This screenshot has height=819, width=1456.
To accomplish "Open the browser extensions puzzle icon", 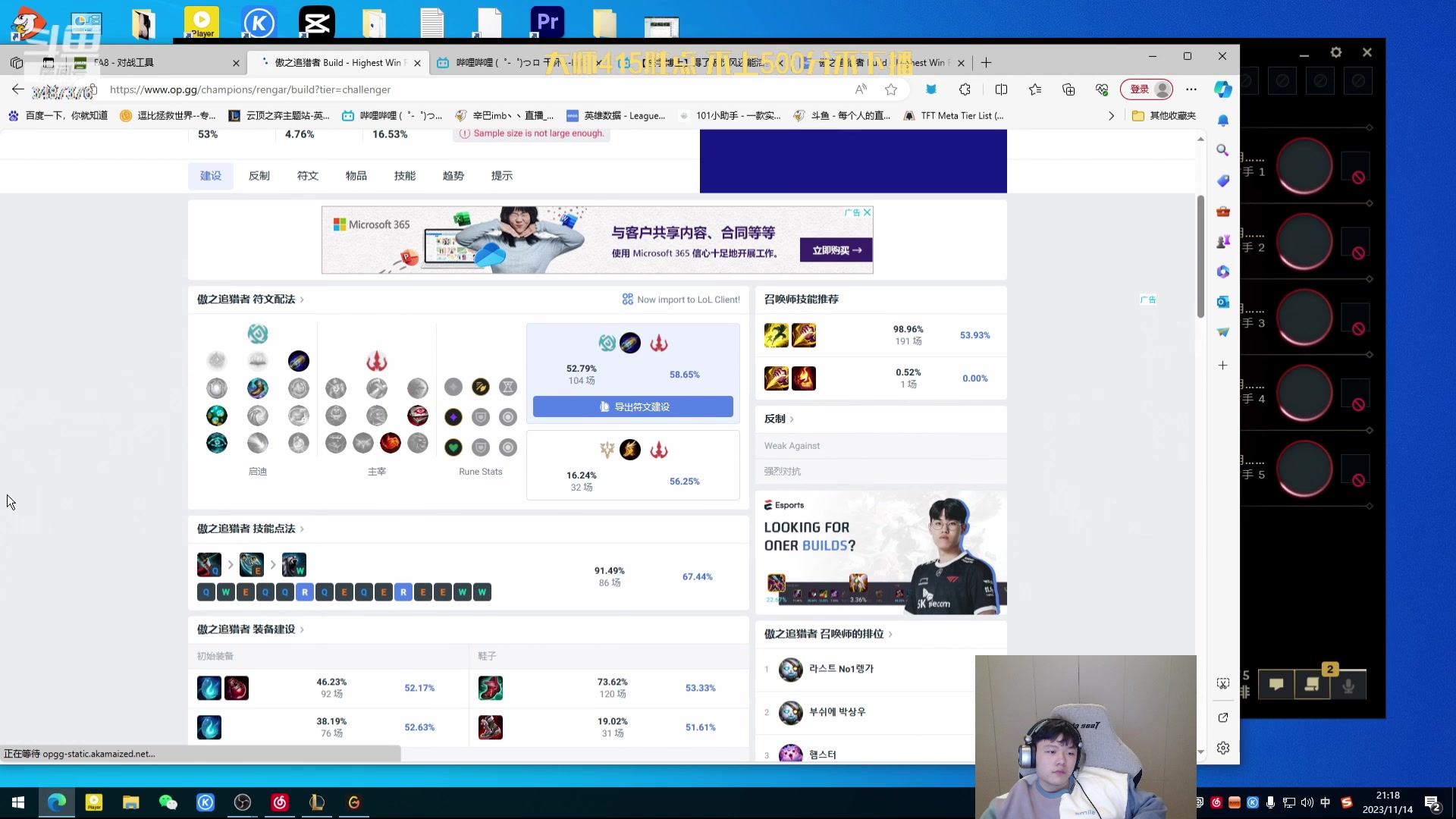I will click(965, 89).
